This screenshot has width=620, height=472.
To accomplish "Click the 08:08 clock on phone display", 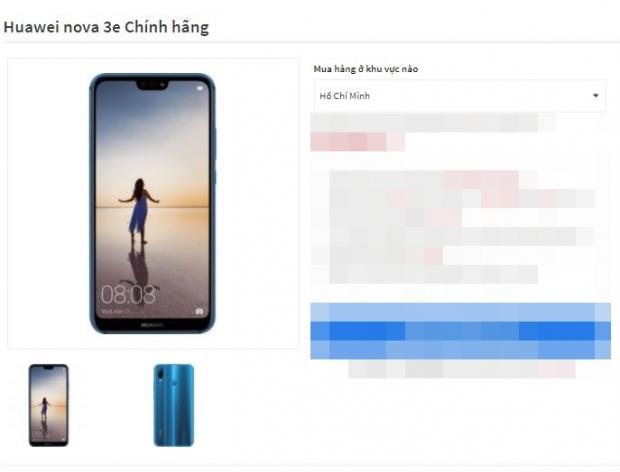I will point(128,294).
